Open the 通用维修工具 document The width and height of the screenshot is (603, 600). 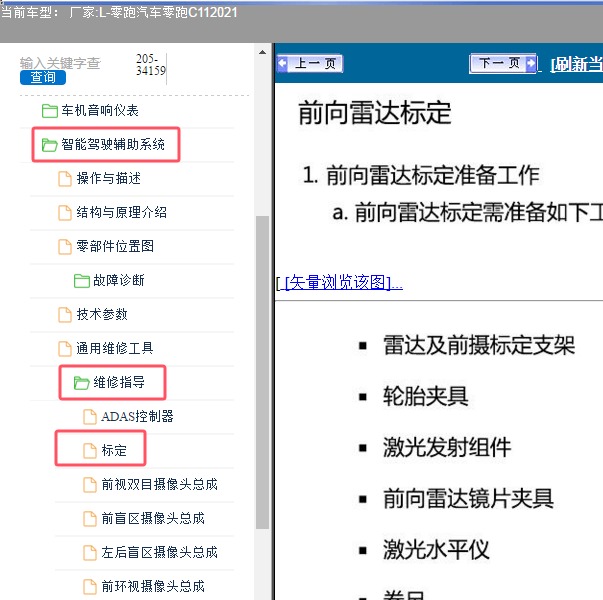(x=115, y=348)
